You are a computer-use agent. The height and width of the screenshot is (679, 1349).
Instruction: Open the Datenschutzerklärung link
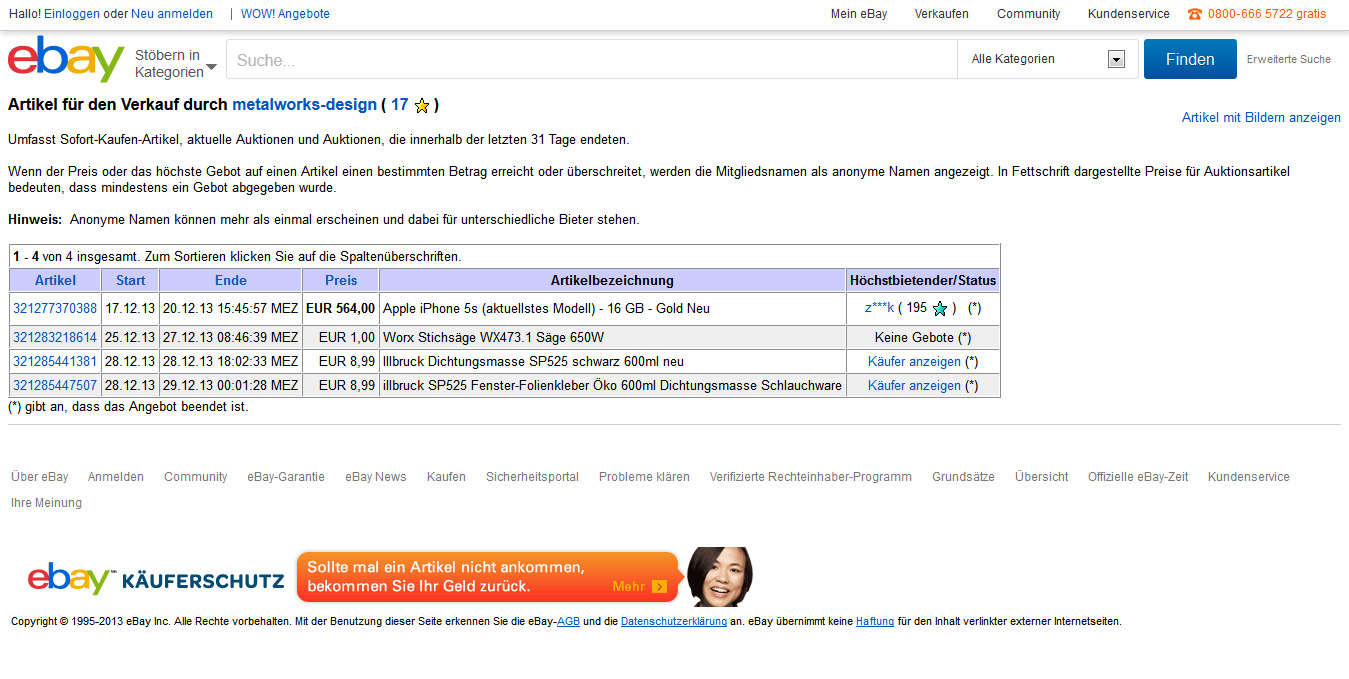674,621
